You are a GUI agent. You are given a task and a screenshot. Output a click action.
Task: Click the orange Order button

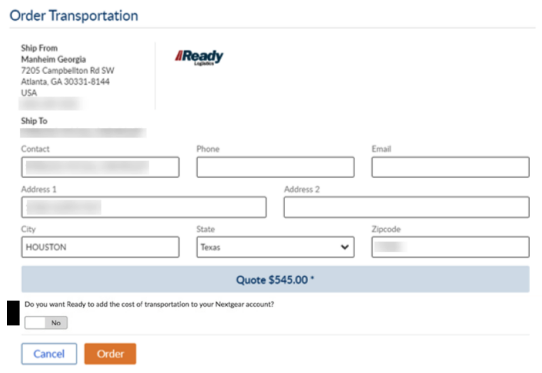(x=110, y=354)
